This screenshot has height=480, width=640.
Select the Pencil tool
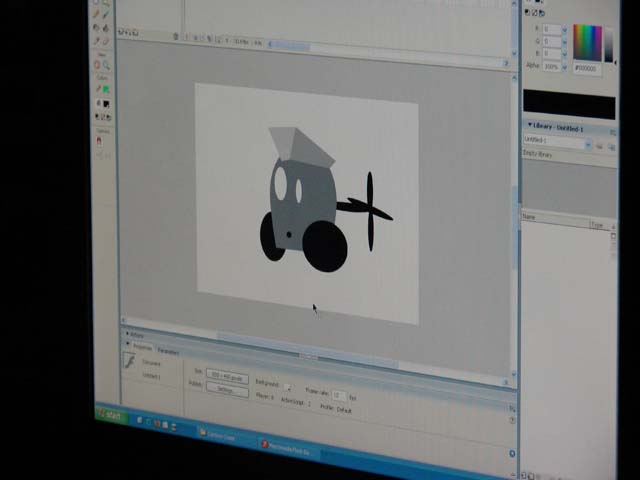[x=97, y=15]
